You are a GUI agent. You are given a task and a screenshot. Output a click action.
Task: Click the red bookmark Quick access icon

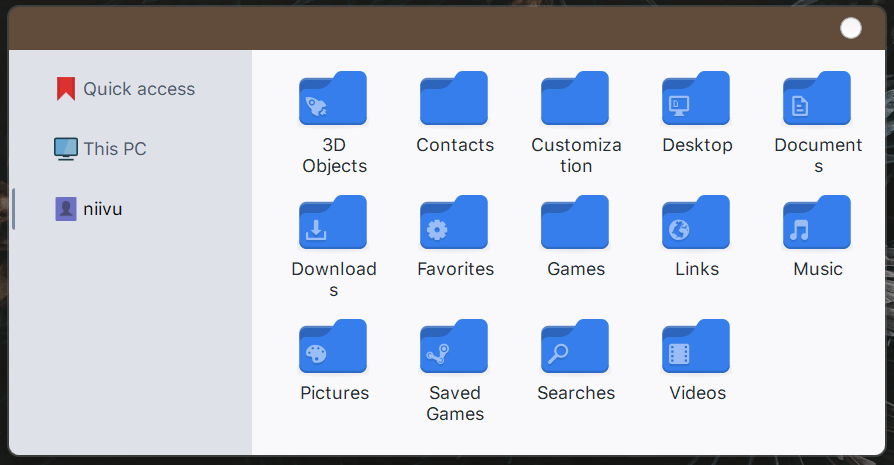point(66,89)
